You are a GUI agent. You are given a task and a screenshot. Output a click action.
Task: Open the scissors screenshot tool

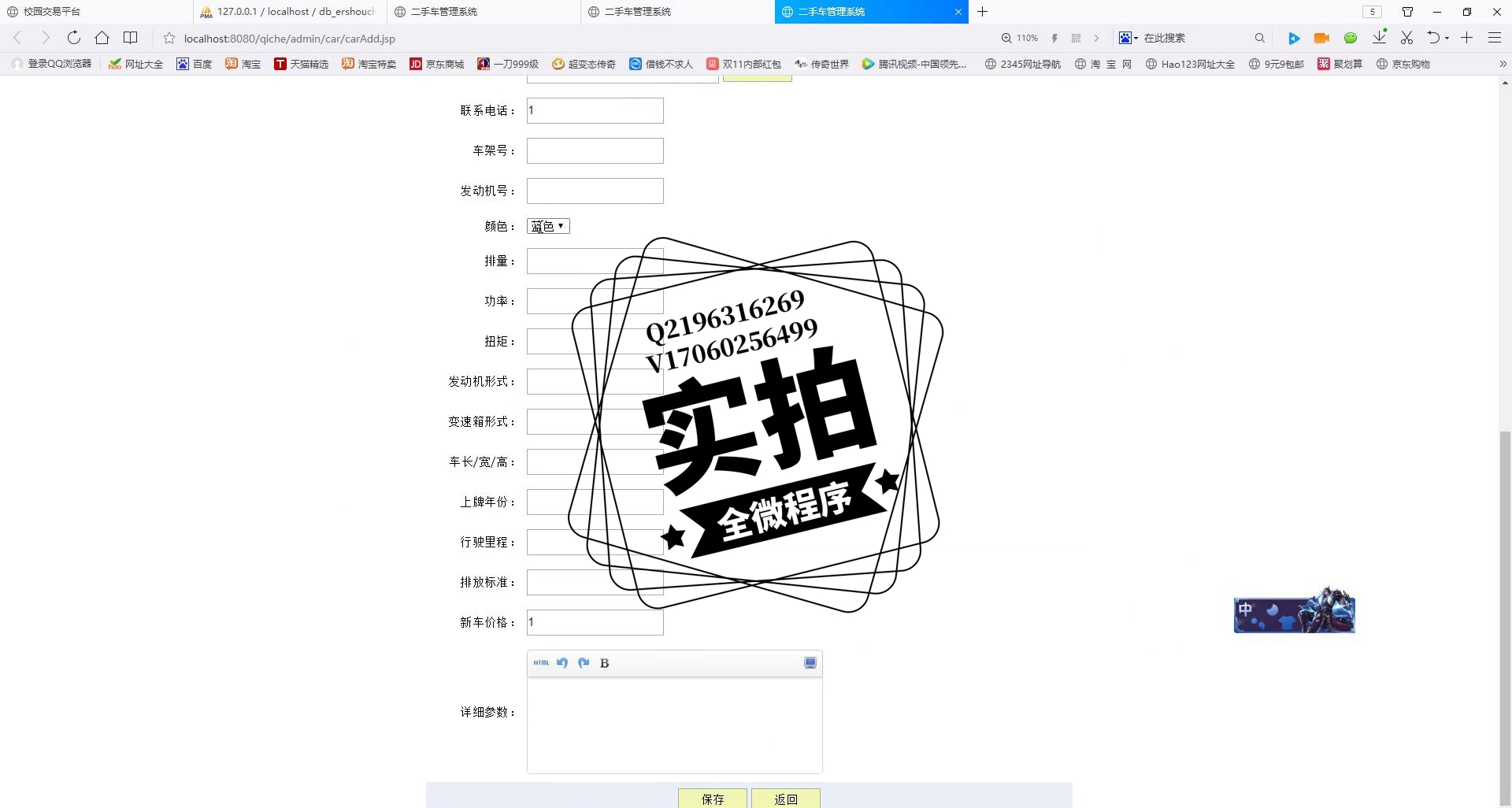[1407, 38]
